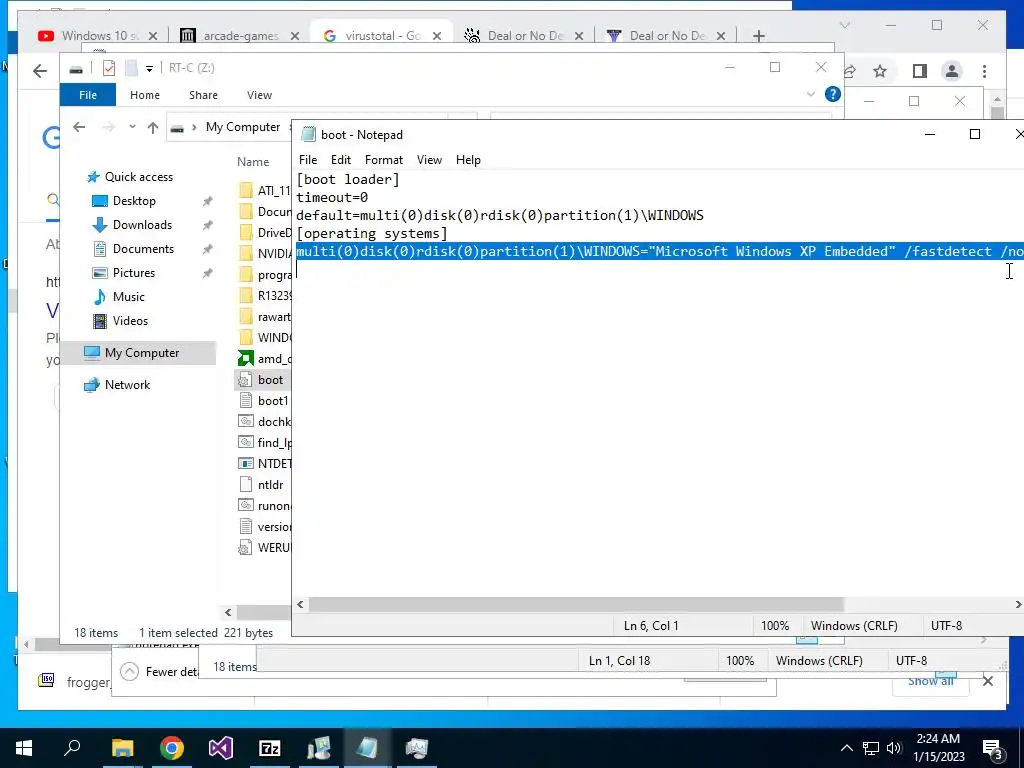Open the File tab in File Explorer
This screenshot has width=1024, height=768.
(x=88, y=95)
